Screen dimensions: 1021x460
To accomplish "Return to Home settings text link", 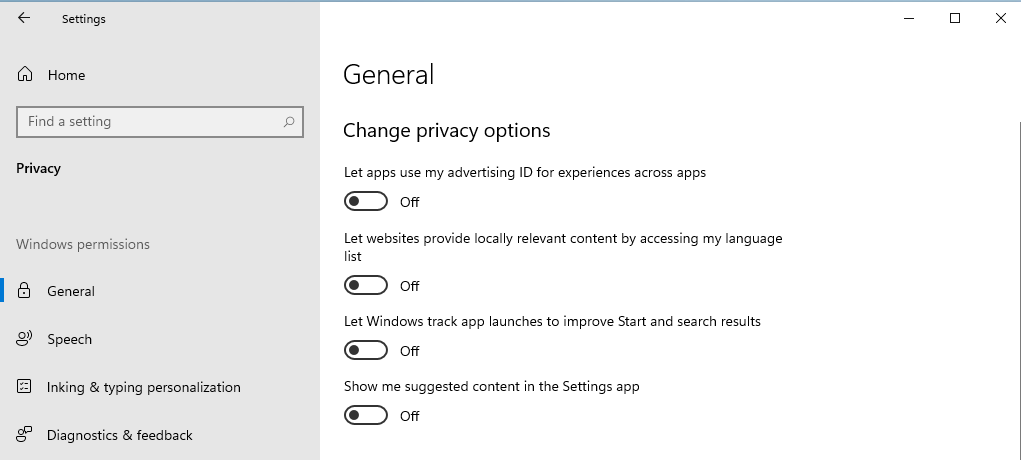I will tap(66, 75).
